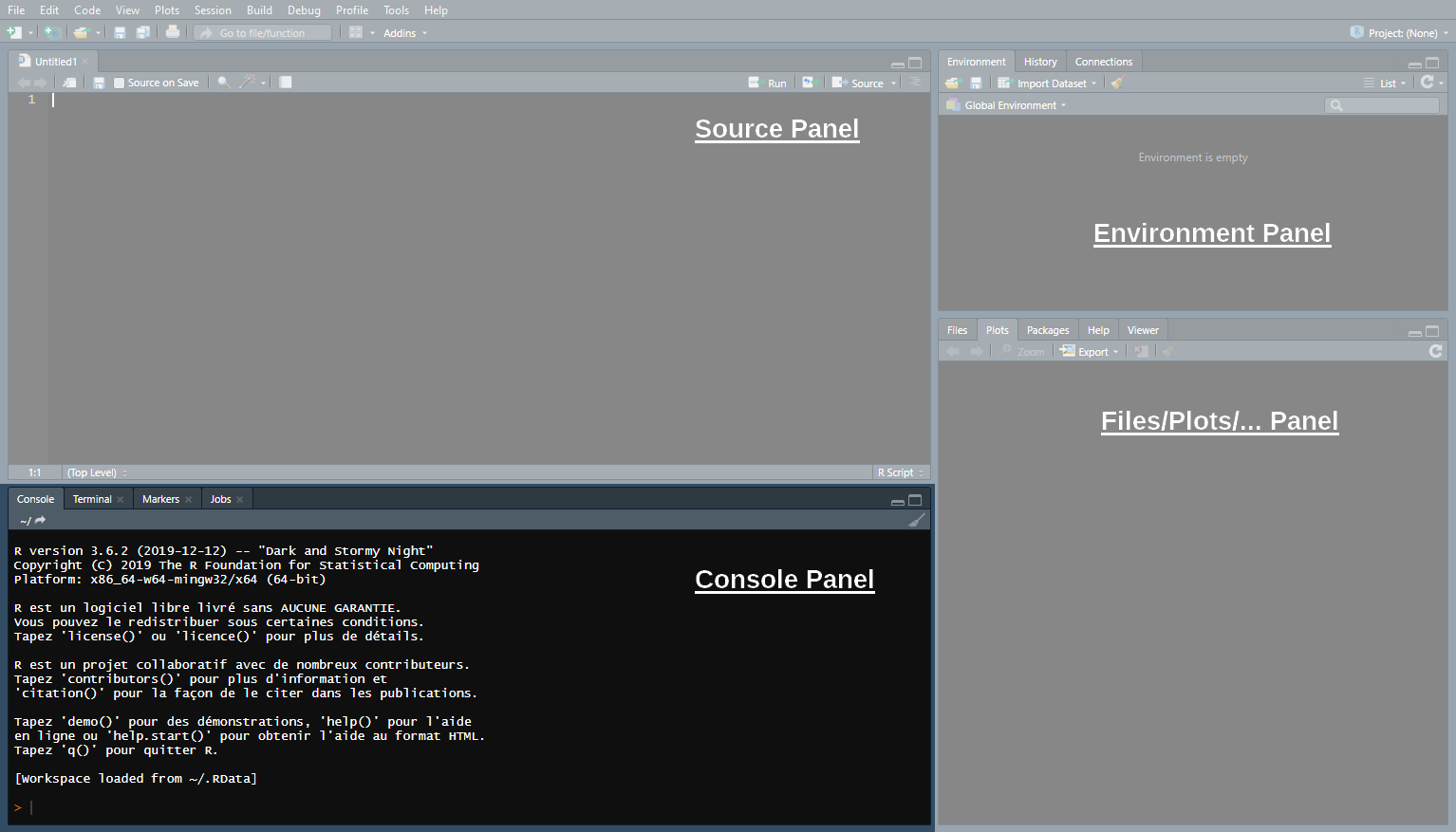Click the Create a project icon in main toolbar
1456x832 pixels.
(52, 32)
